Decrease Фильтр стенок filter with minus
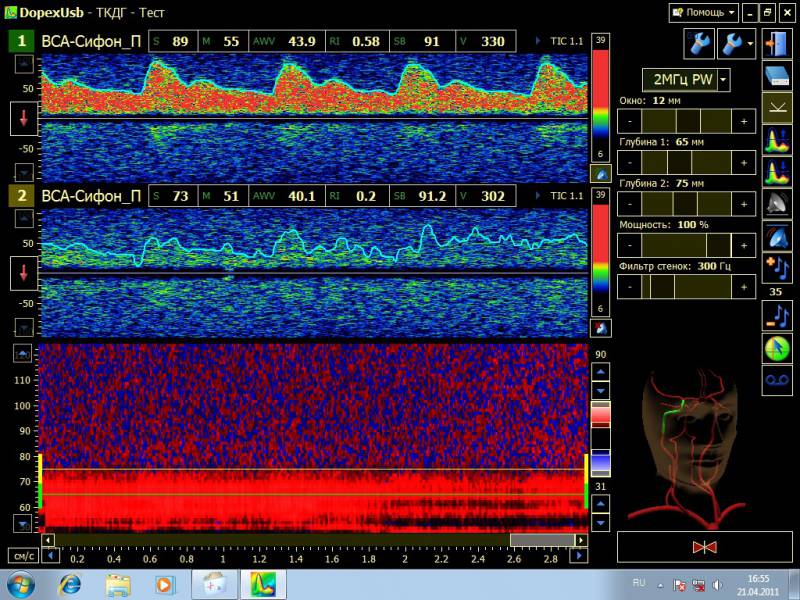This screenshot has width=800, height=600. pos(630,287)
